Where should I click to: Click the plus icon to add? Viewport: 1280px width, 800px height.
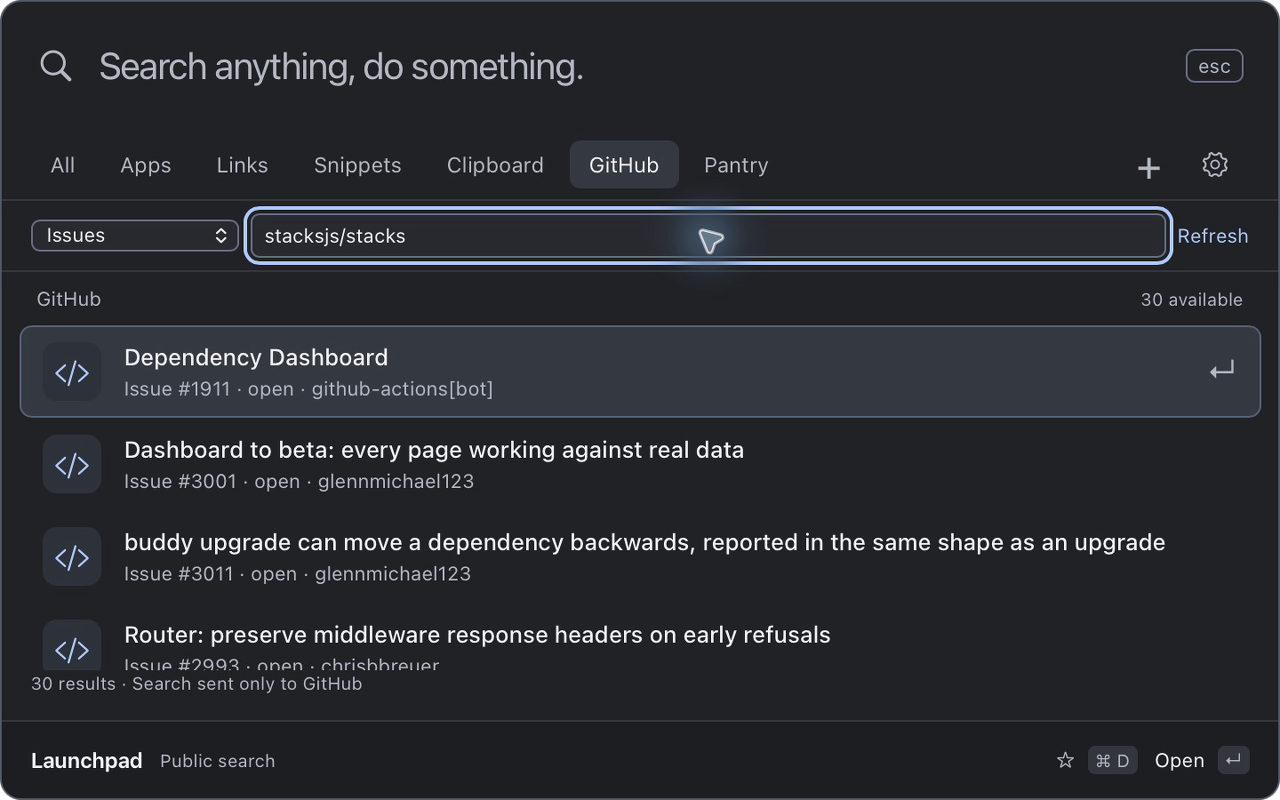[1149, 168]
